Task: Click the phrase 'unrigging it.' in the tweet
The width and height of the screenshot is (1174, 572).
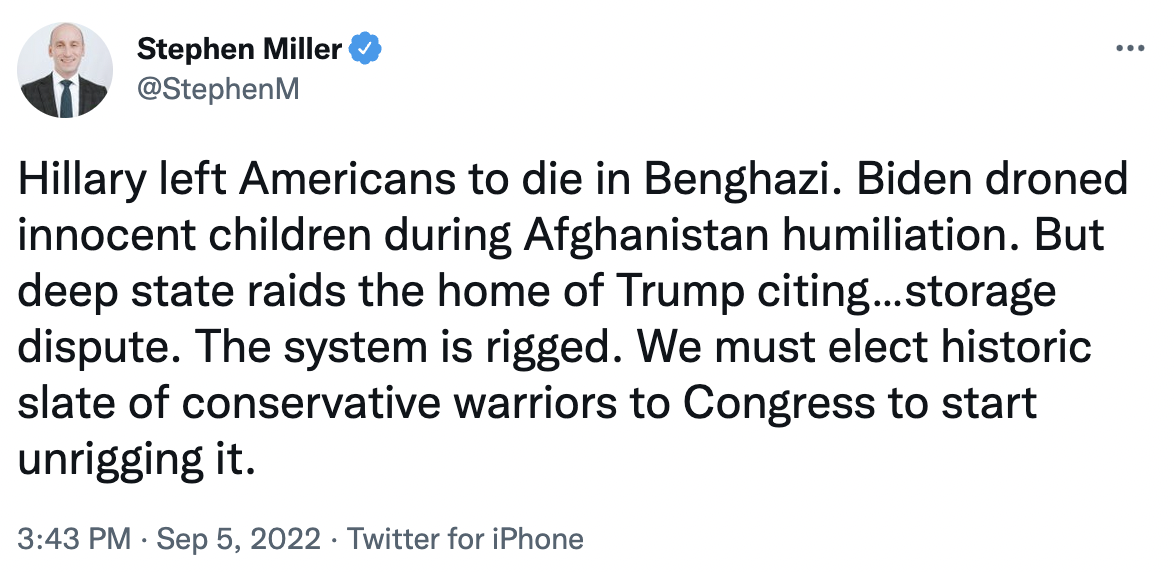Action: 137,460
